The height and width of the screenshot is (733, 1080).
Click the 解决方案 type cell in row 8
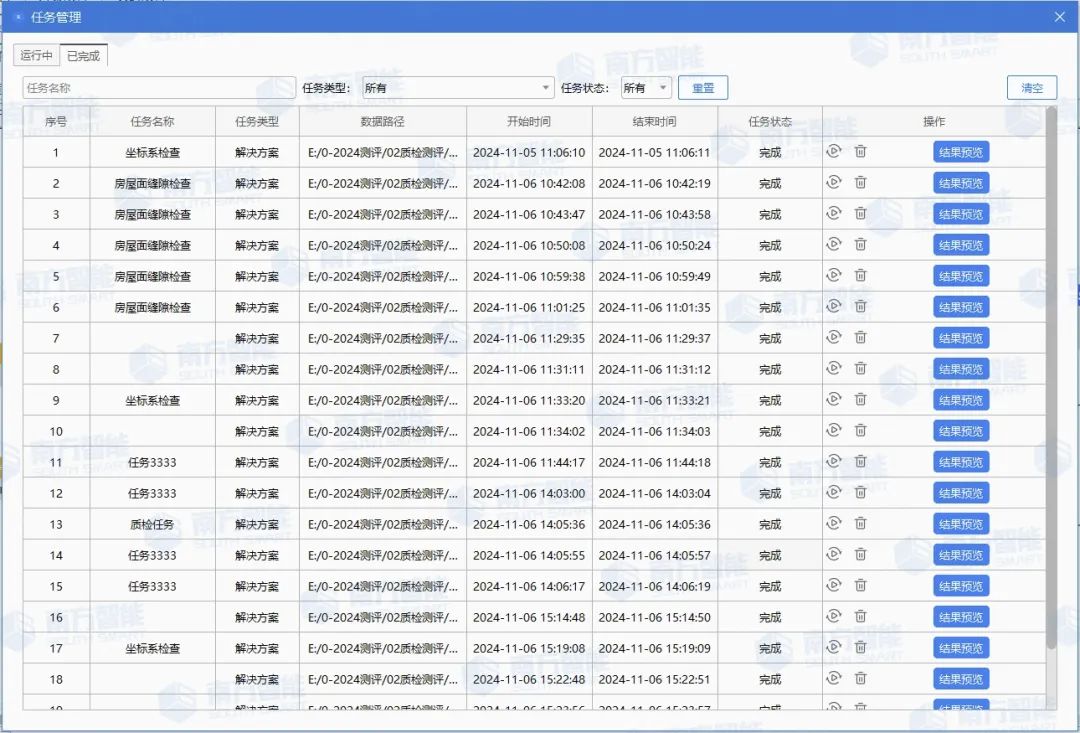257,369
